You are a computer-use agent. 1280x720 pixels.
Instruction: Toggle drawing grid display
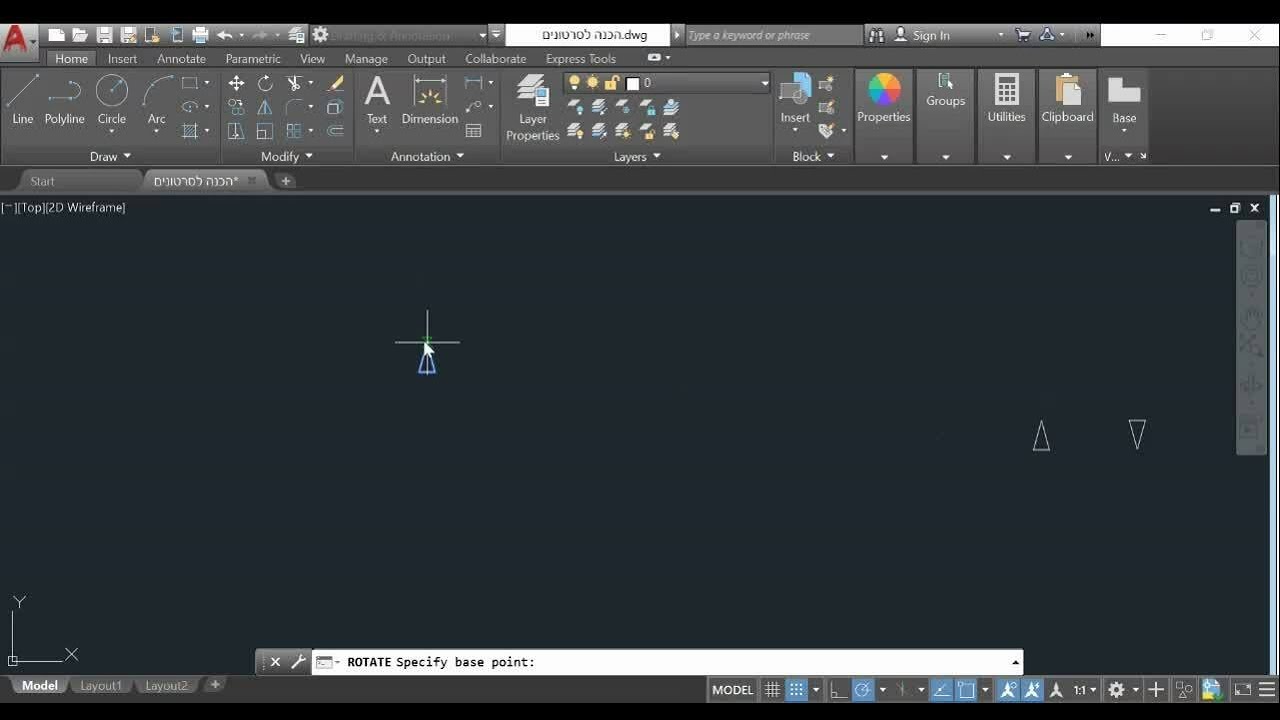[x=772, y=690]
